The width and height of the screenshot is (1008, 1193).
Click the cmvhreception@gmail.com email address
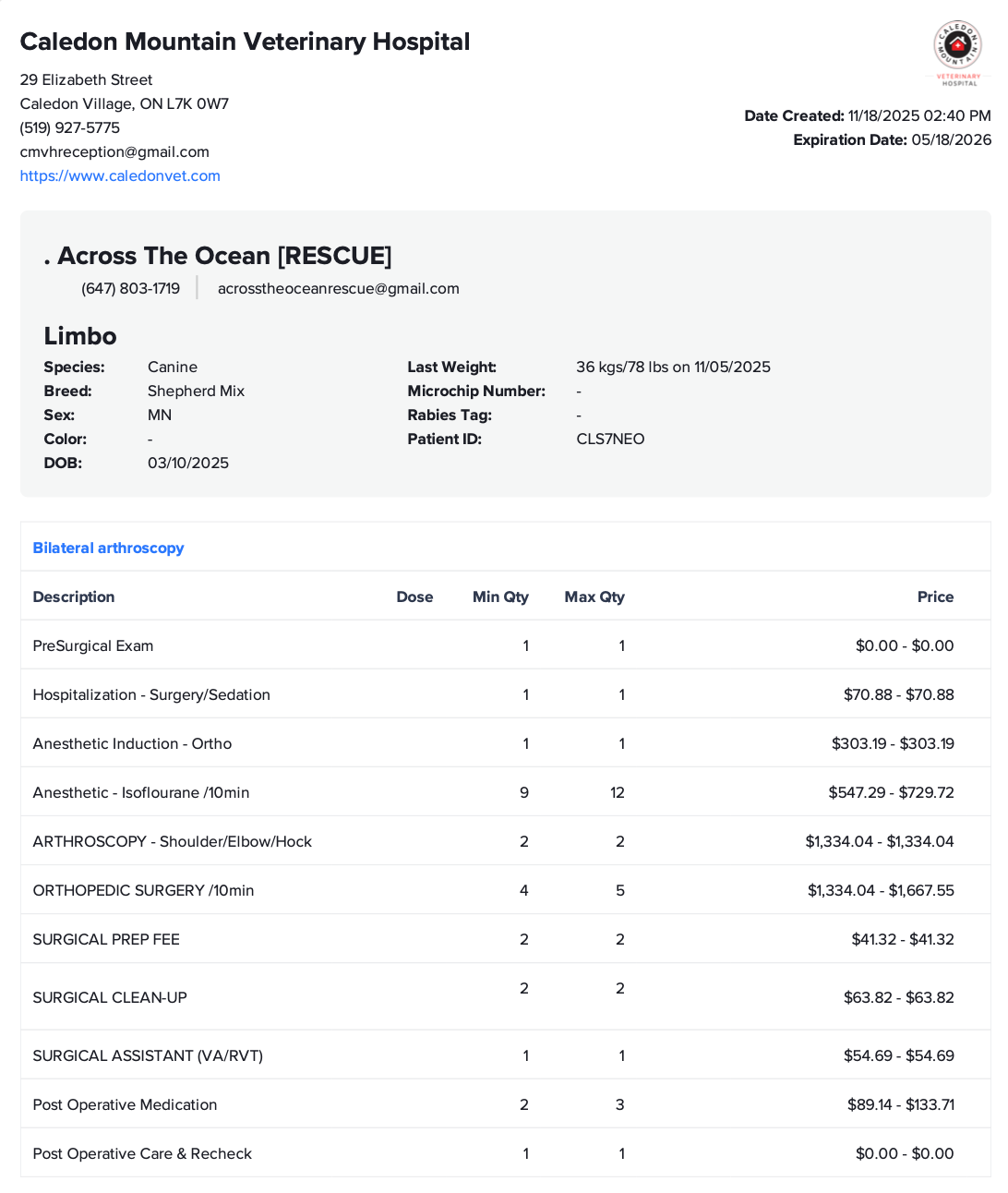(x=114, y=151)
